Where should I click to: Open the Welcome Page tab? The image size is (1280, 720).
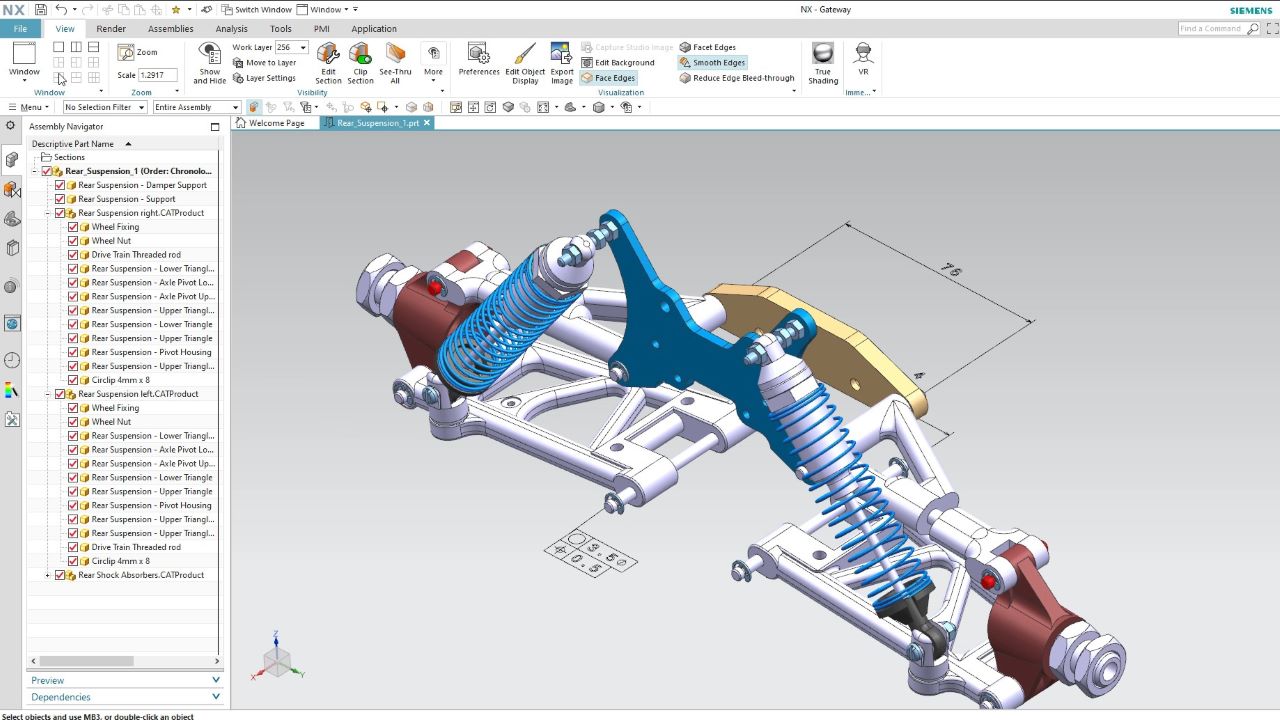coord(276,123)
